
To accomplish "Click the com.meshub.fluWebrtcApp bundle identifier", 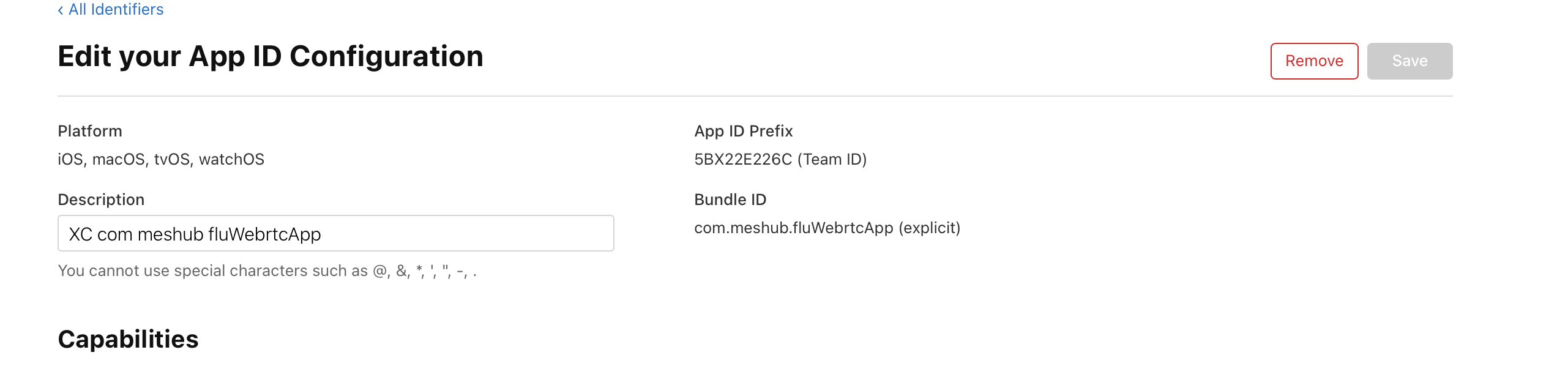I will [x=793, y=228].
